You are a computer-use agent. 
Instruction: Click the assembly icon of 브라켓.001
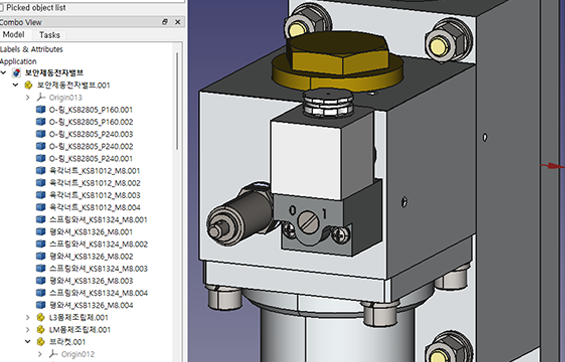(x=41, y=341)
